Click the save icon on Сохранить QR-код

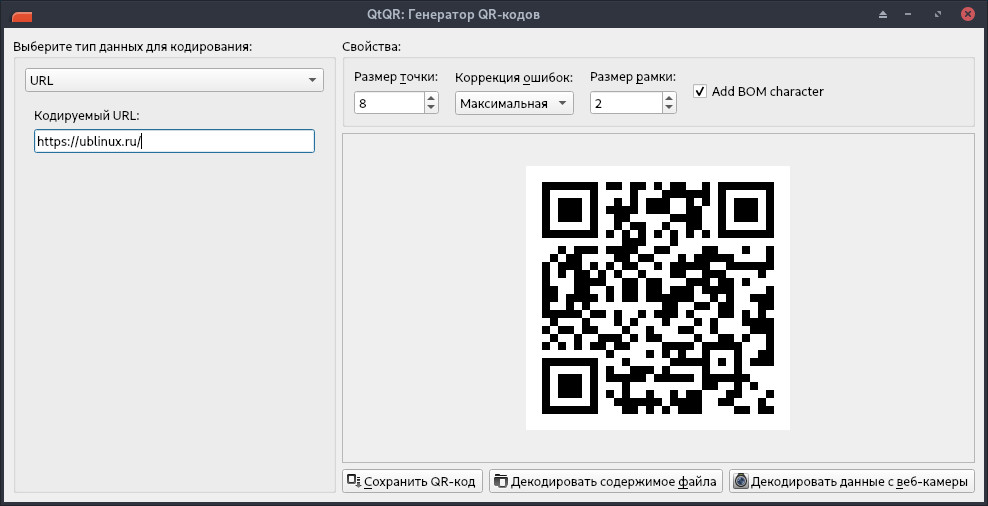(354, 481)
